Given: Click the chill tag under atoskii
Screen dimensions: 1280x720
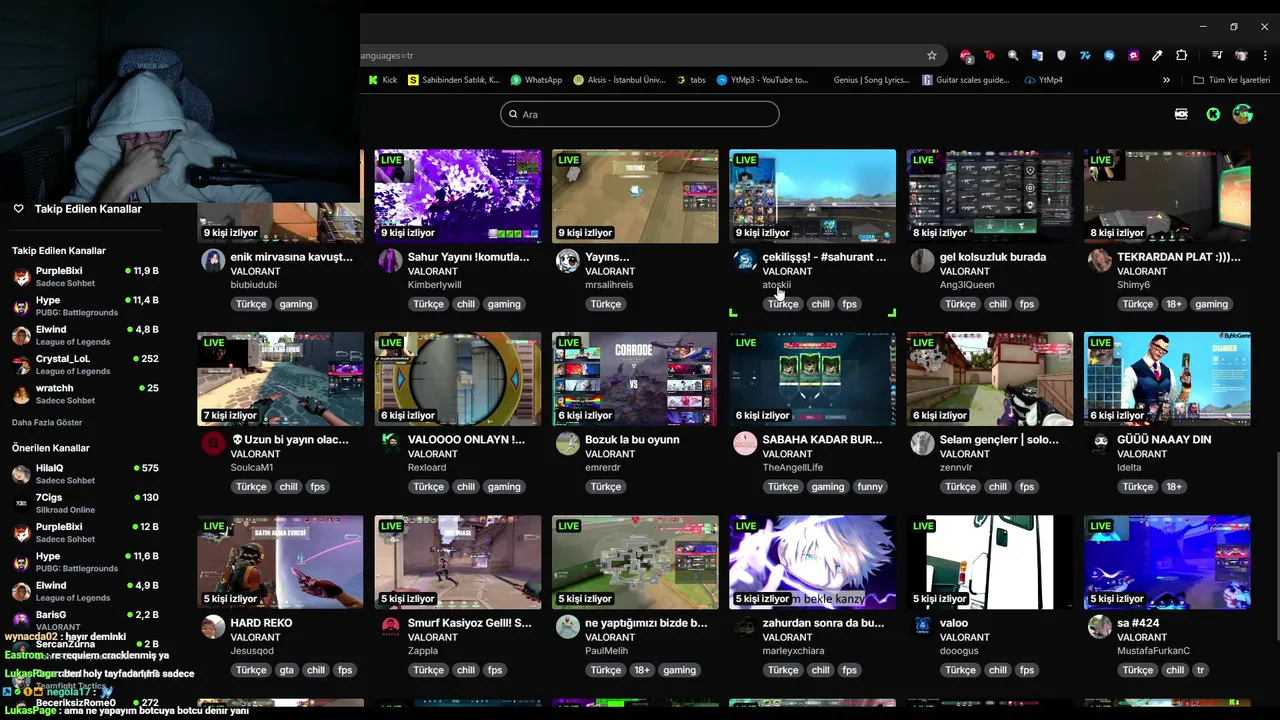Looking at the screenshot, I should pyautogui.click(x=821, y=304).
